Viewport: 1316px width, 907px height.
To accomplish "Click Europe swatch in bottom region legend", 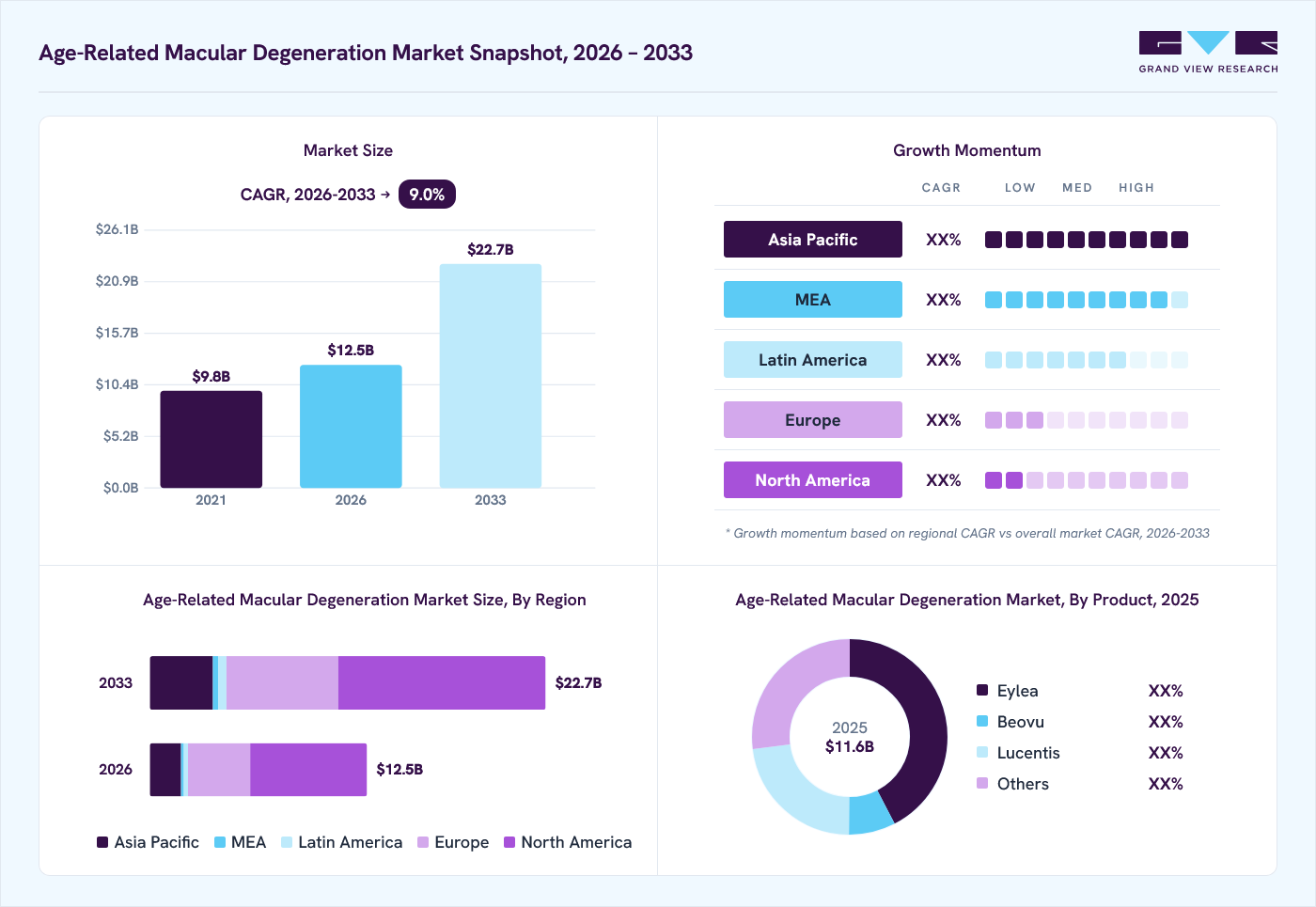I will (423, 842).
